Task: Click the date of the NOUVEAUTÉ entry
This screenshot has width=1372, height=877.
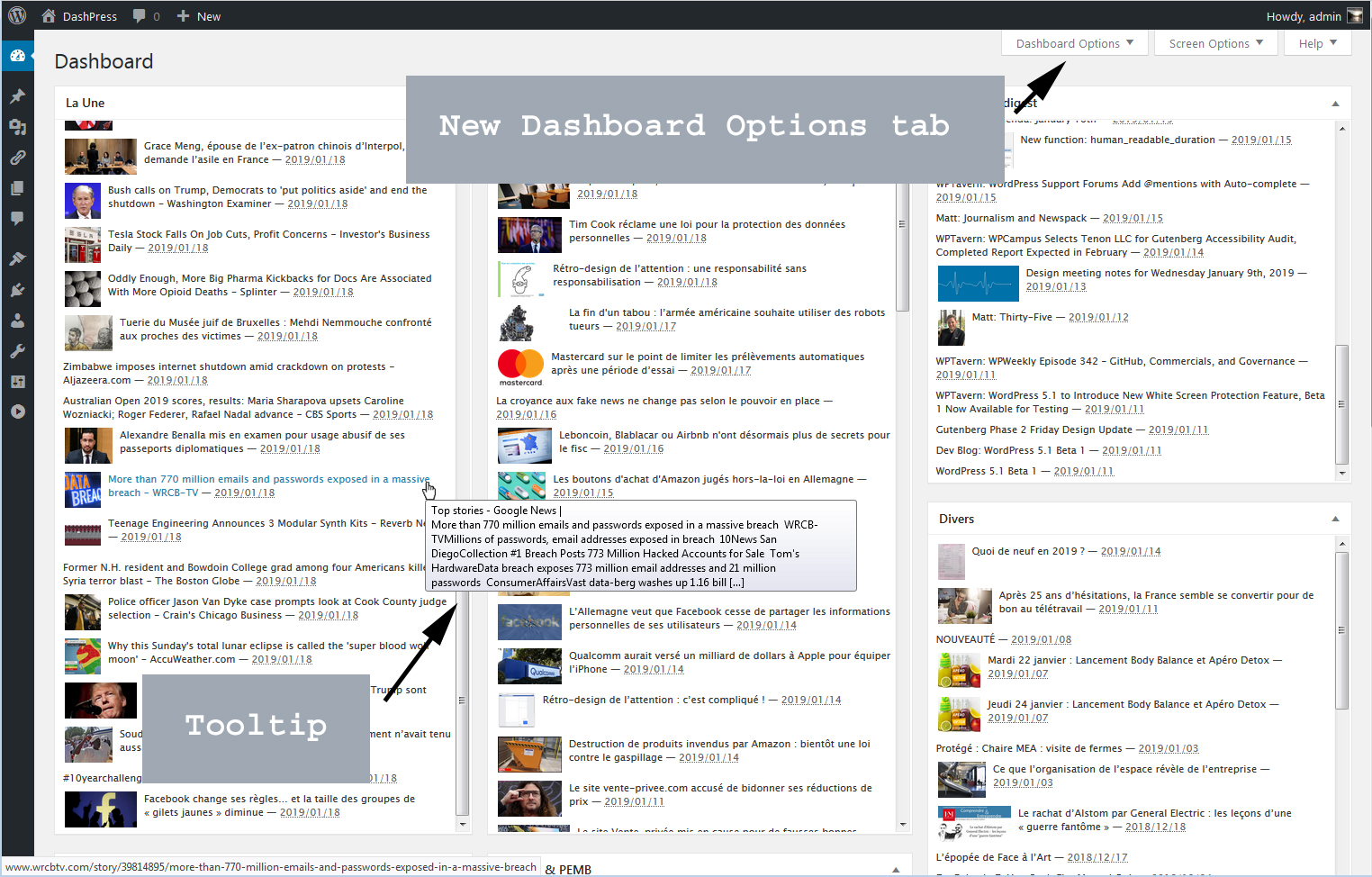Action: [x=1041, y=639]
